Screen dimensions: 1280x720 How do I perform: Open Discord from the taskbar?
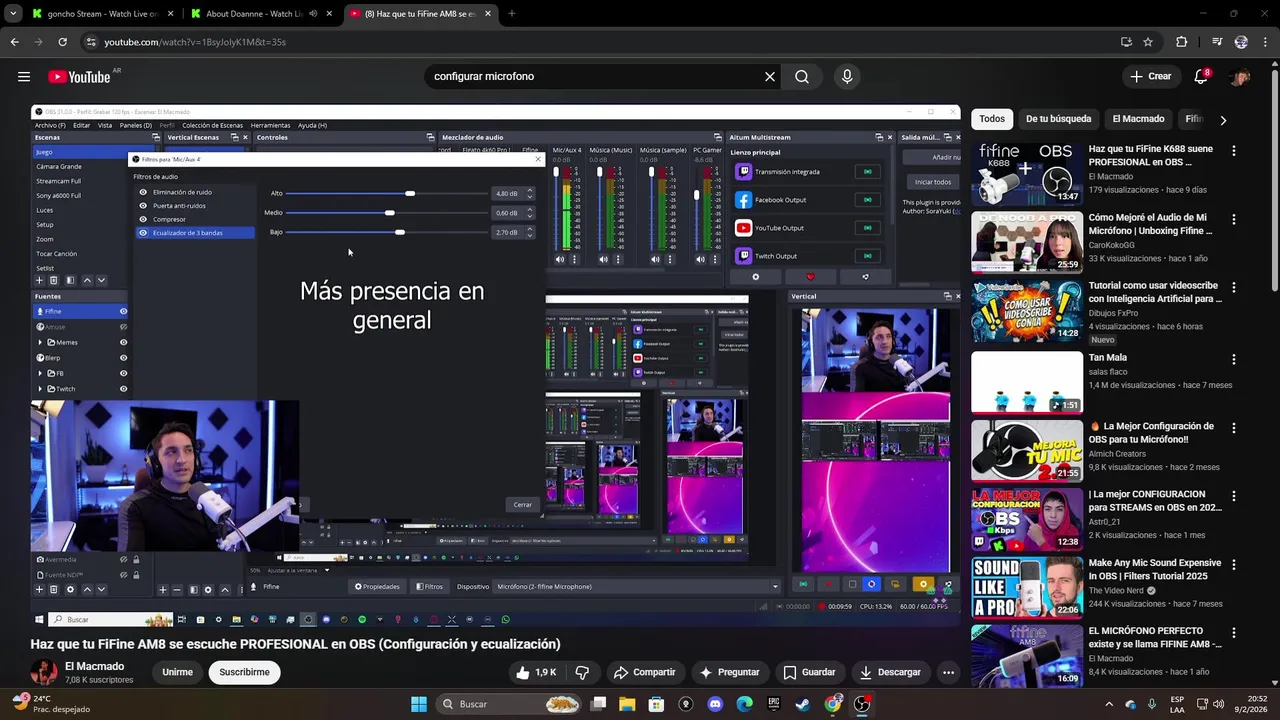715,704
